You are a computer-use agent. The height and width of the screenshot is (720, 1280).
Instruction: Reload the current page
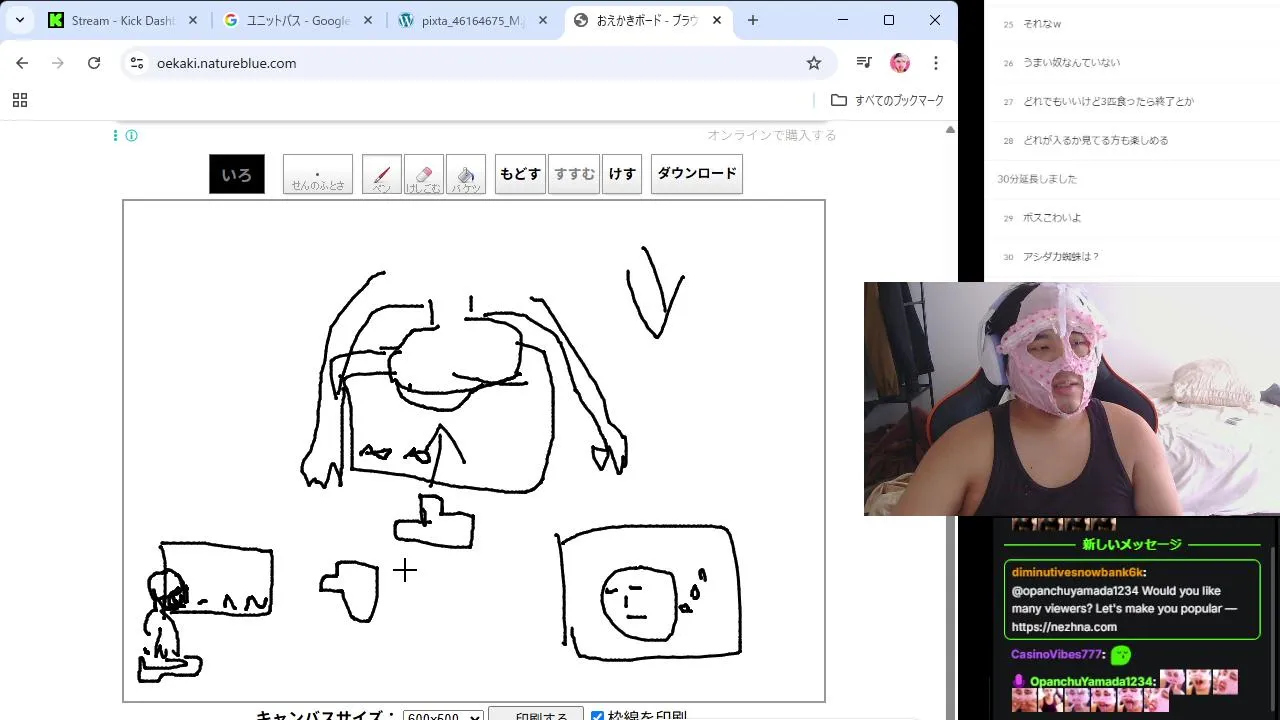[x=94, y=63]
